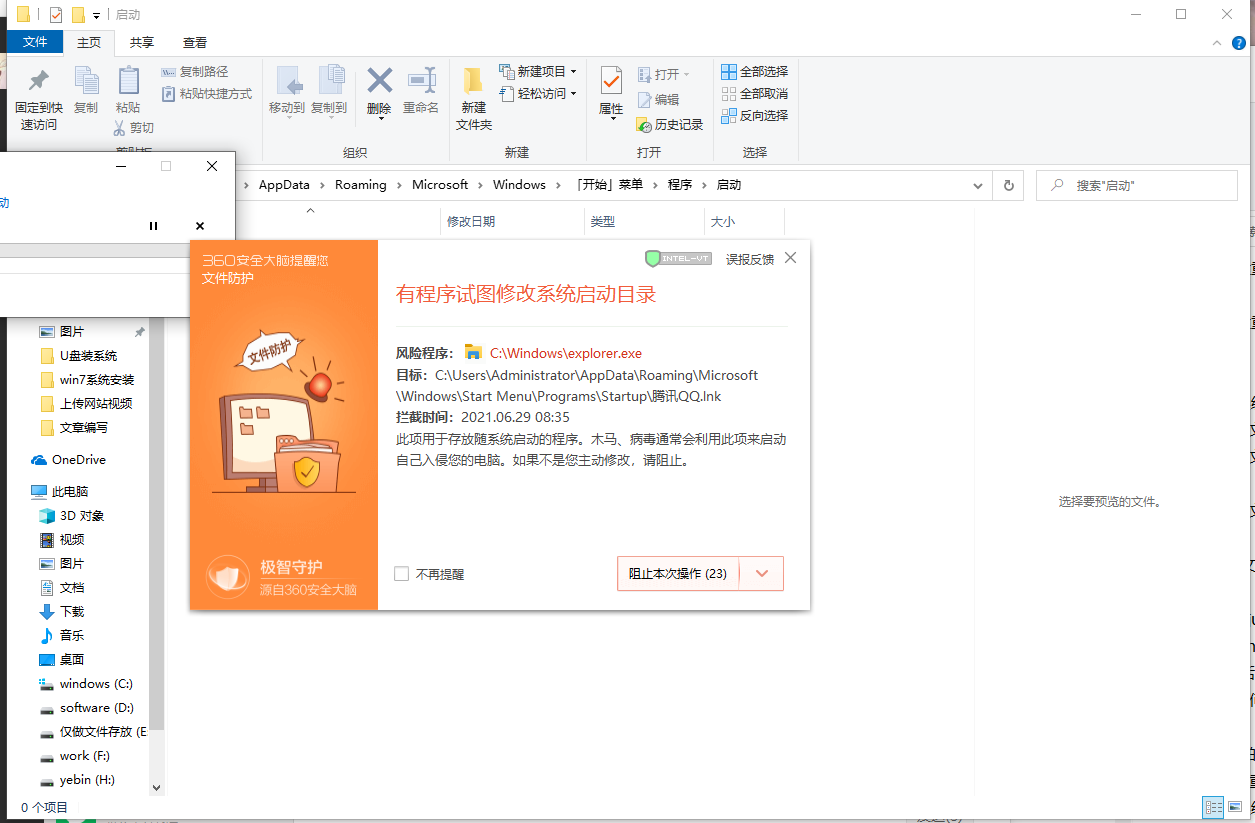Open History record in ribbon
The image size is (1255, 823).
(x=670, y=125)
